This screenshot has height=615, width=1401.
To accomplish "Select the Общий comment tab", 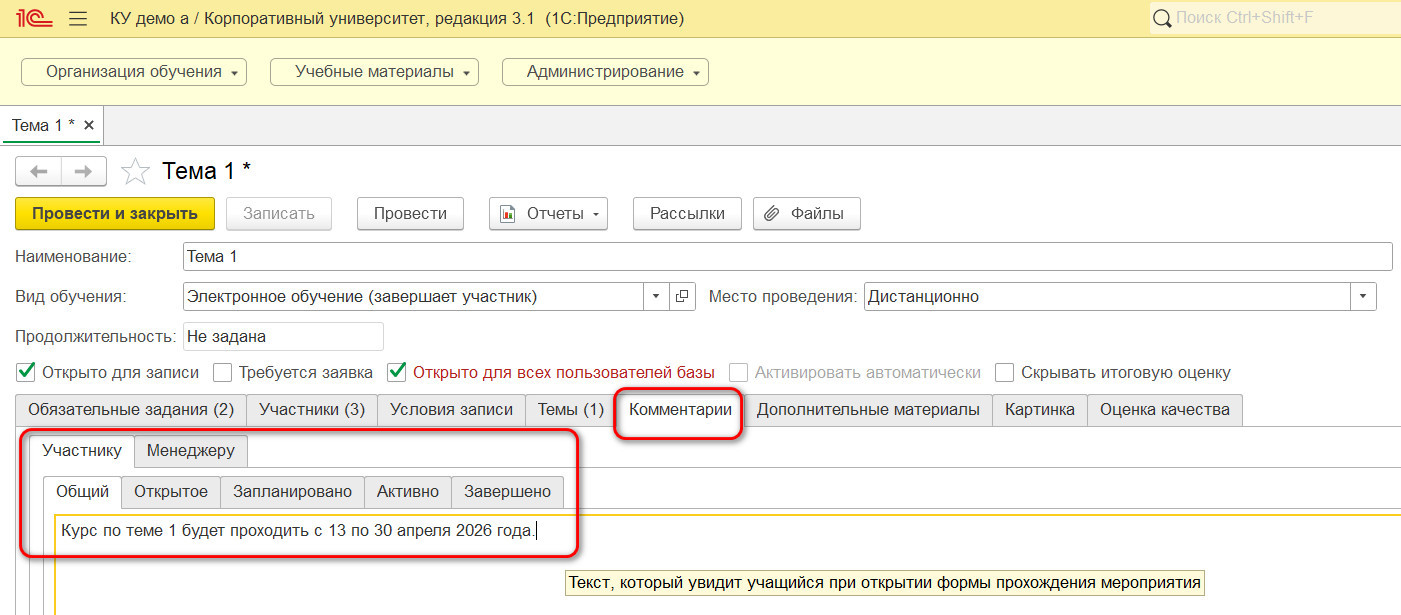I will tap(82, 491).
